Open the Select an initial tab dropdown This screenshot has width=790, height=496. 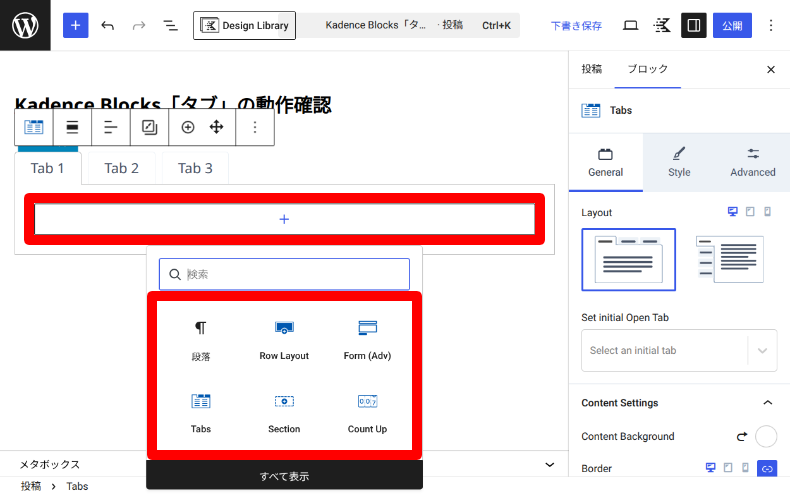(x=679, y=350)
